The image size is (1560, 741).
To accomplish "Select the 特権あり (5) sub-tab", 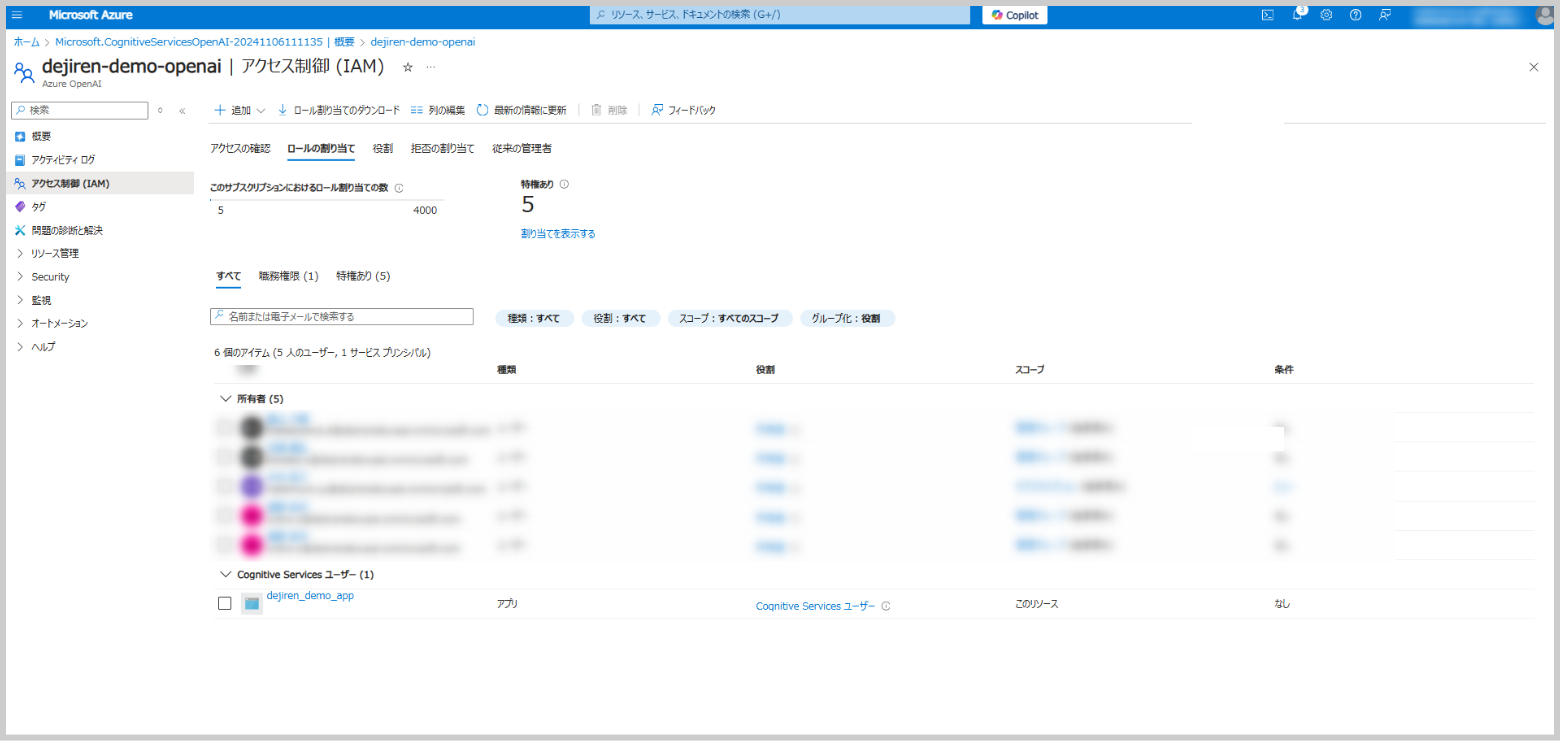I will coord(363,275).
